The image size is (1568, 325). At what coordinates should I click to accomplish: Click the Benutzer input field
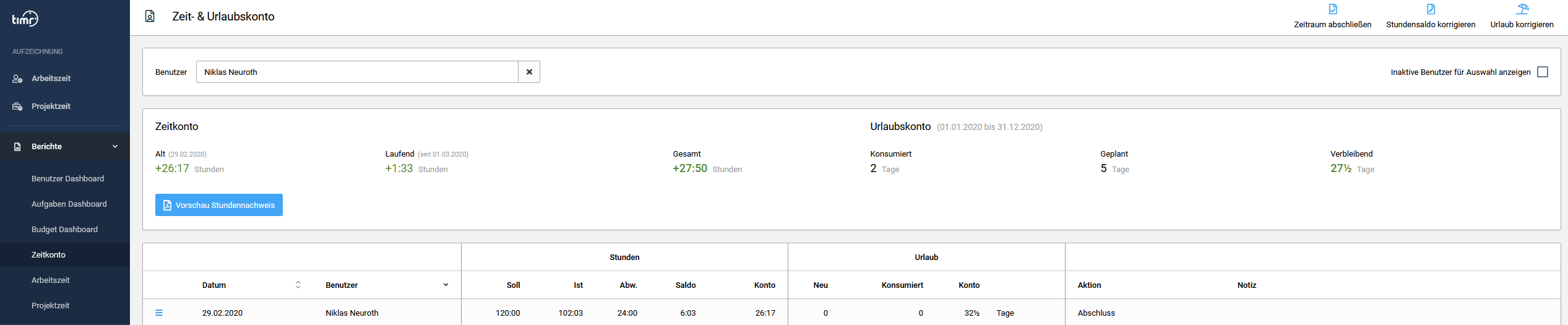356,72
